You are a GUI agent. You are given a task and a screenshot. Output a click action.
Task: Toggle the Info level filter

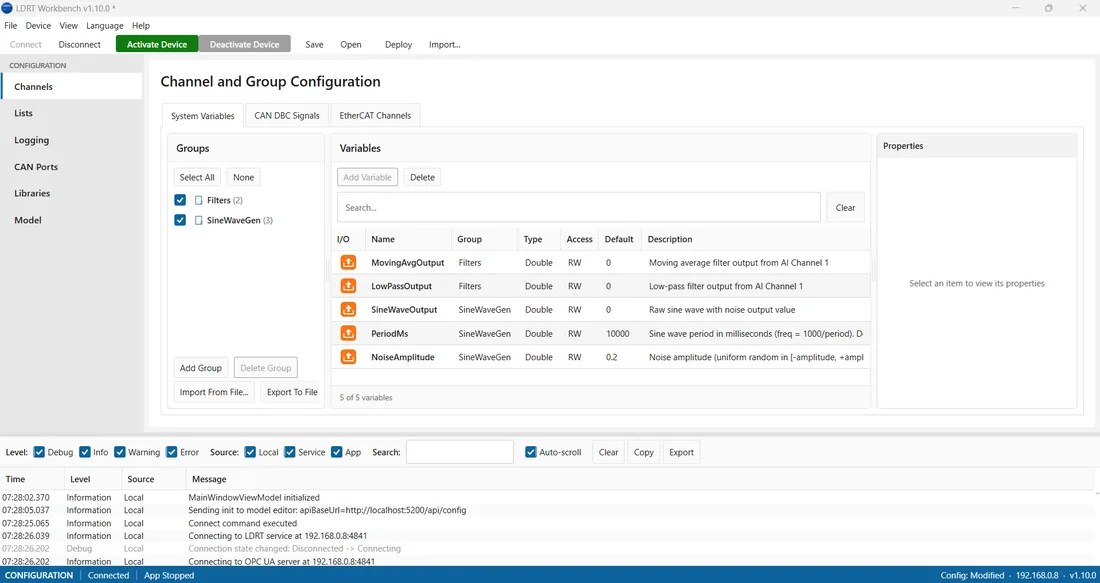coord(85,452)
